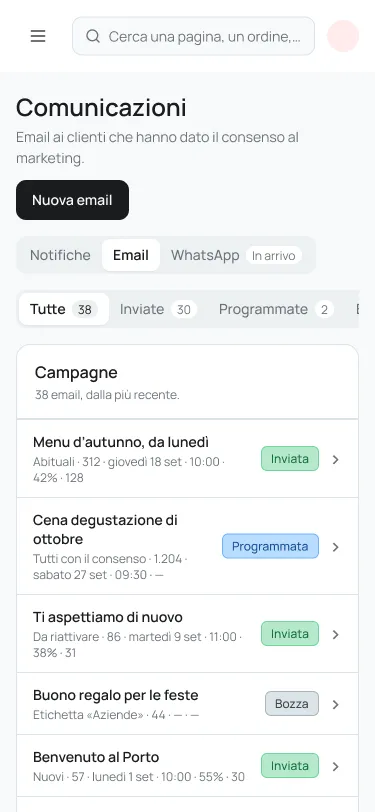Select the Email tab
The image size is (375, 812).
tap(131, 255)
